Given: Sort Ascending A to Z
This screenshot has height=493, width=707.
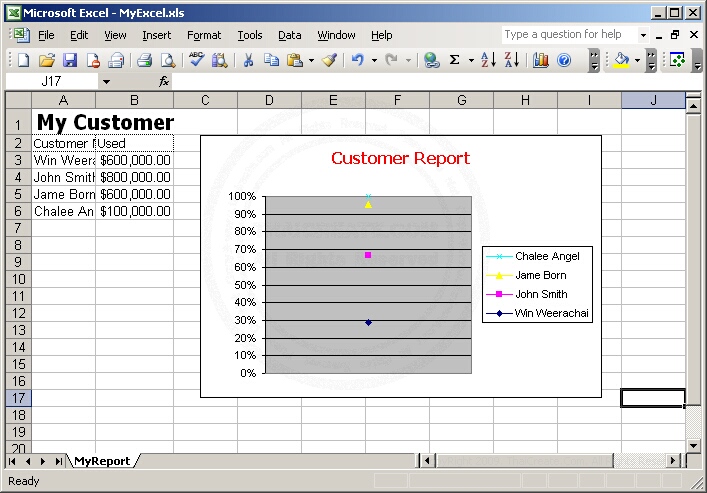Looking at the screenshot, I should click(x=488, y=60).
